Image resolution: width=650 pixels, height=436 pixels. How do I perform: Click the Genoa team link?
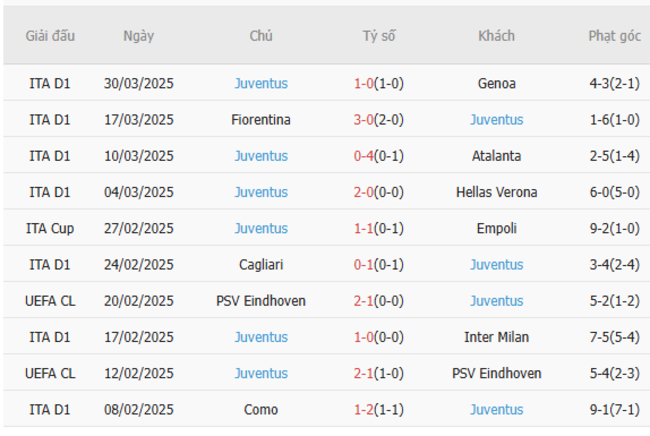pos(496,84)
